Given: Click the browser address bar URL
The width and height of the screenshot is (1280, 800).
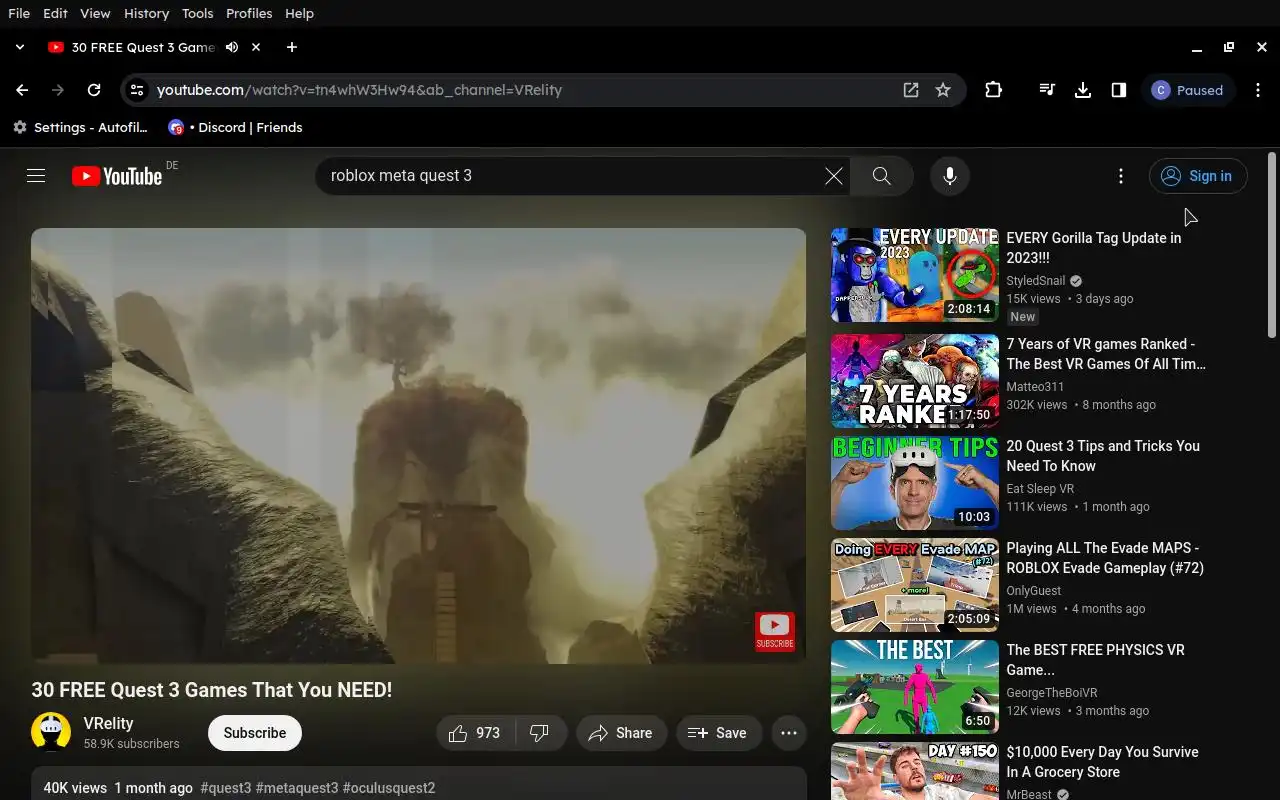Looking at the screenshot, I should [359, 90].
